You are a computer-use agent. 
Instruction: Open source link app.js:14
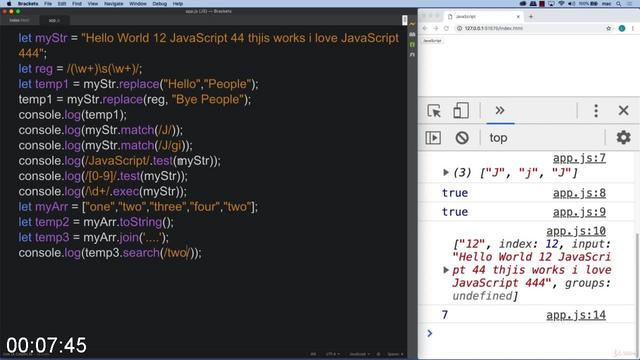(x=576, y=315)
